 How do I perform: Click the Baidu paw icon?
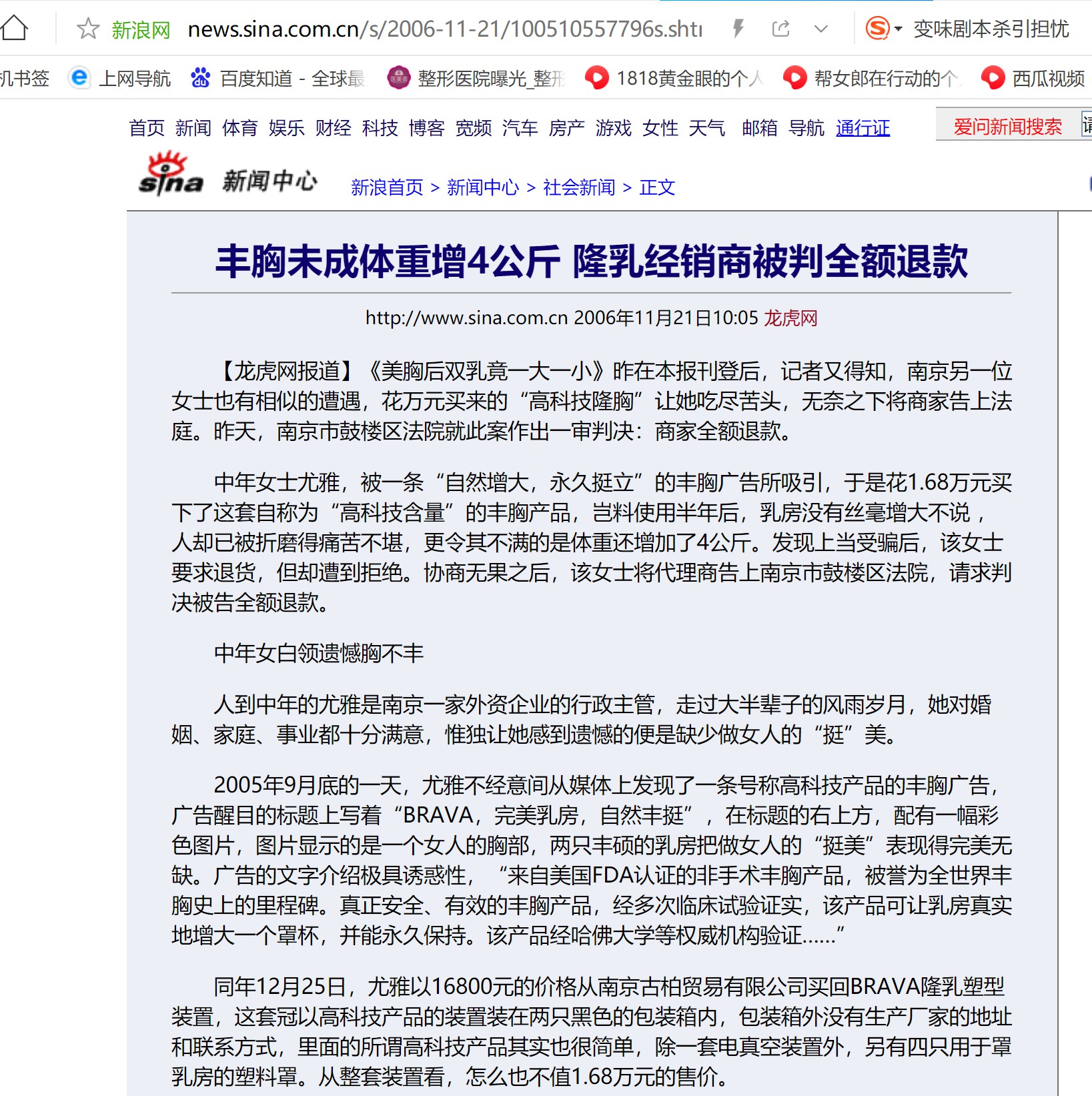pyautogui.click(x=201, y=78)
